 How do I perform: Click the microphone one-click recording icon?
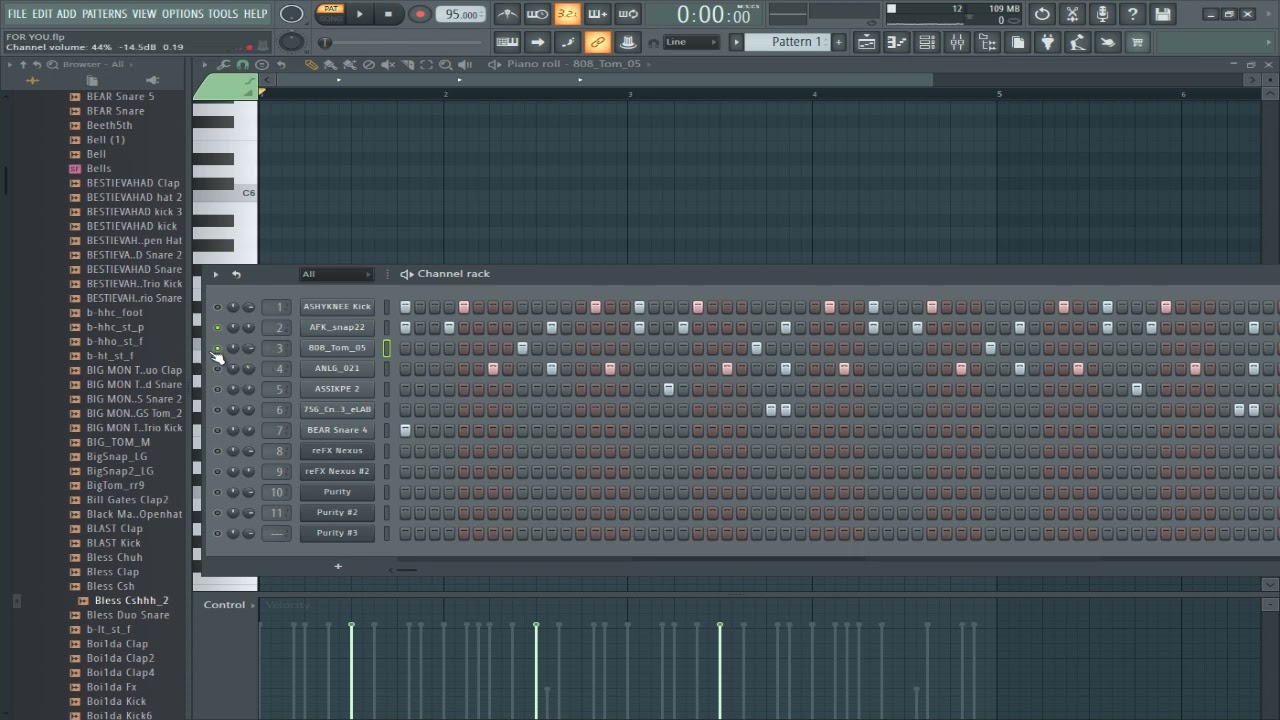click(1102, 14)
